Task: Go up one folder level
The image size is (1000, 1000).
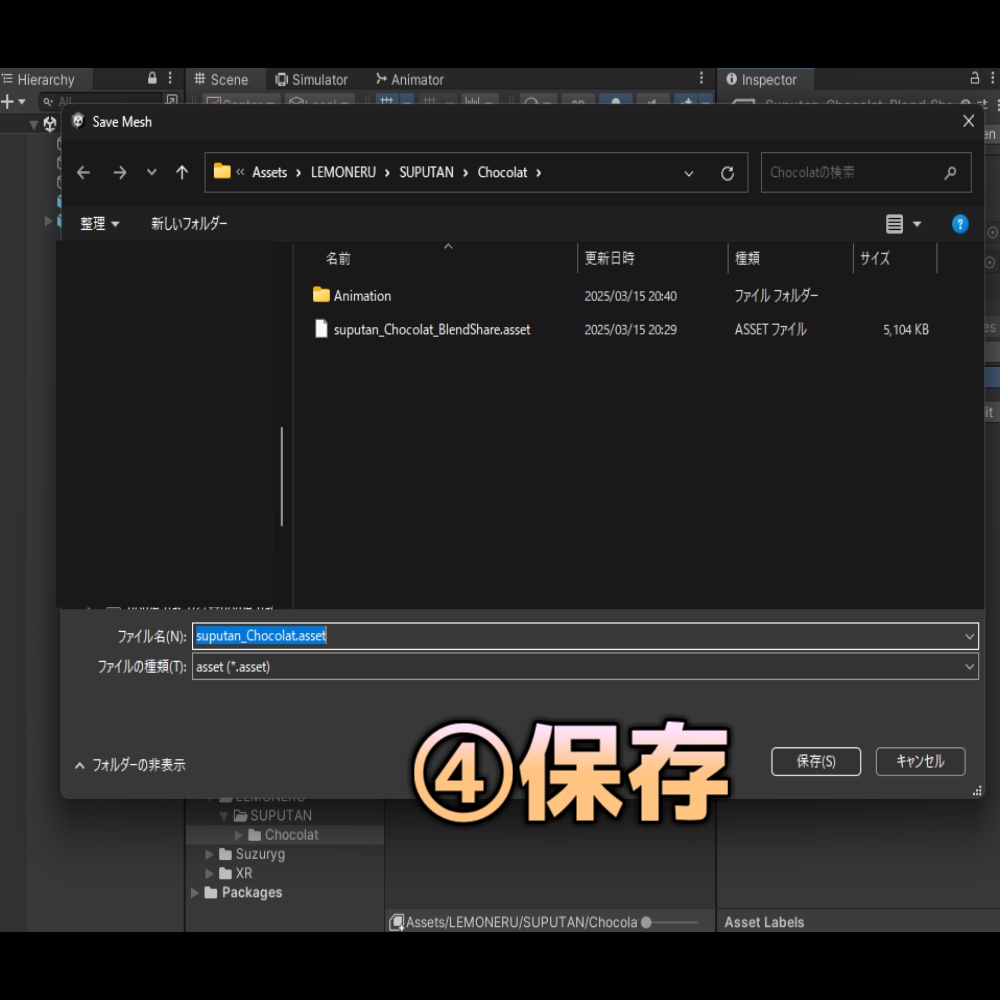Action: point(182,172)
